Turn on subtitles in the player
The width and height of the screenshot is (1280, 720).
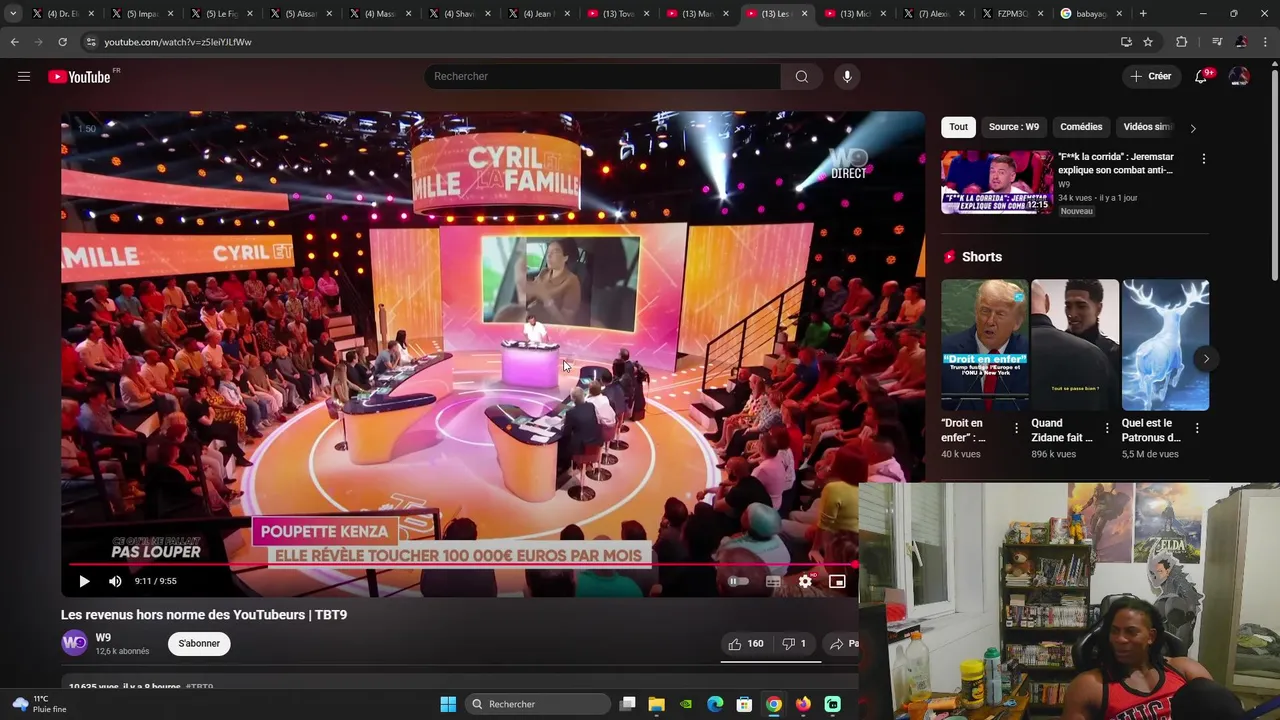click(x=773, y=581)
